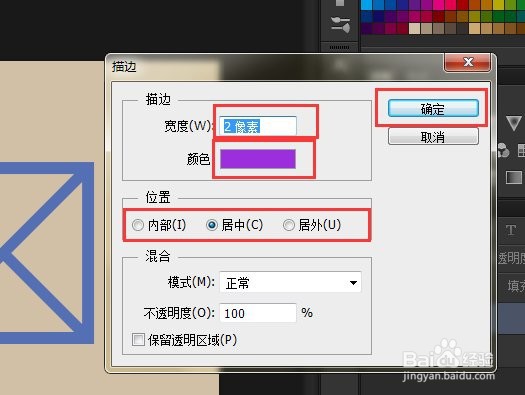
Task: Select the 居外(U) outside position radio
Action: tap(289, 225)
